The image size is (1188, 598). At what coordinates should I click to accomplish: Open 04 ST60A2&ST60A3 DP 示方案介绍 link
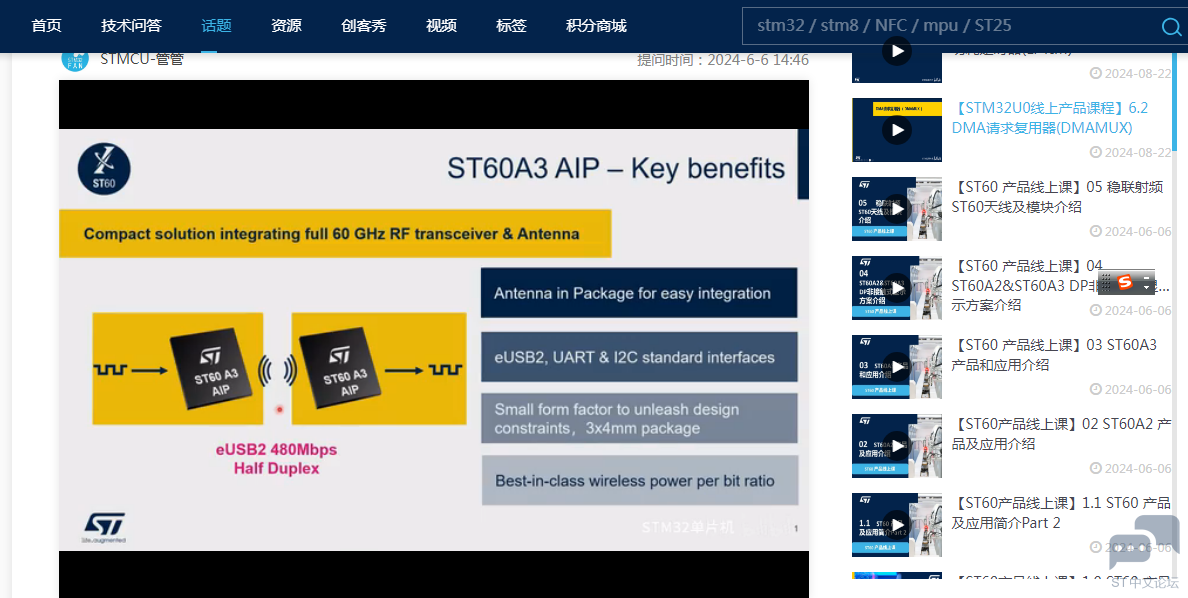click(1061, 285)
